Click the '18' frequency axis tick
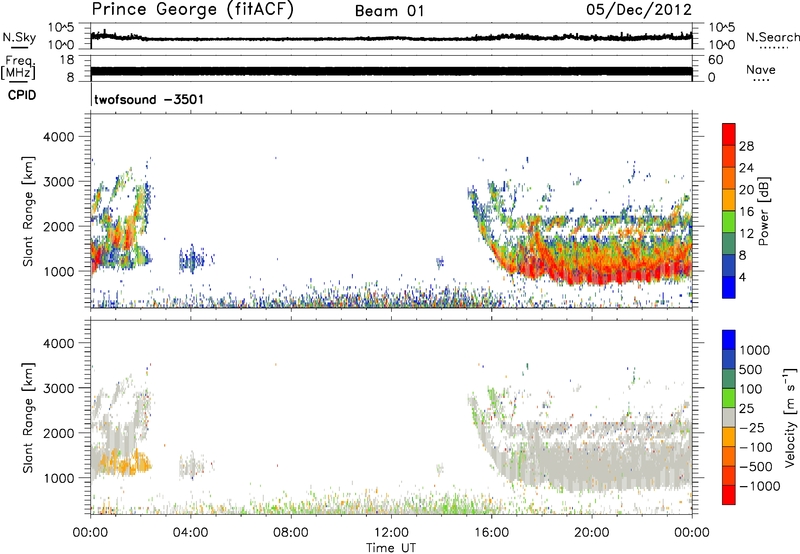The height and width of the screenshot is (554, 800). 67,60
